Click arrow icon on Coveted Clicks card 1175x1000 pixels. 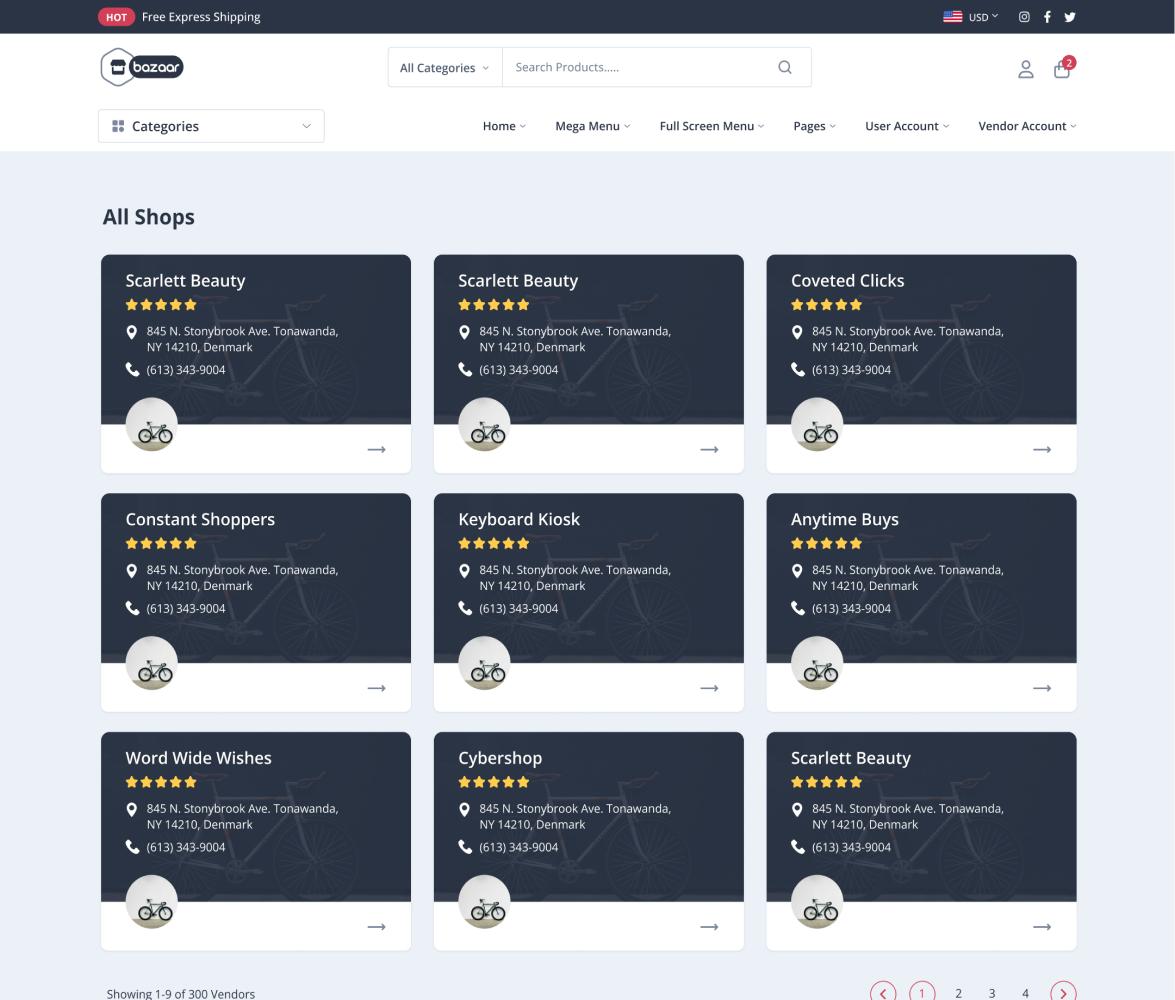(x=1042, y=450)
